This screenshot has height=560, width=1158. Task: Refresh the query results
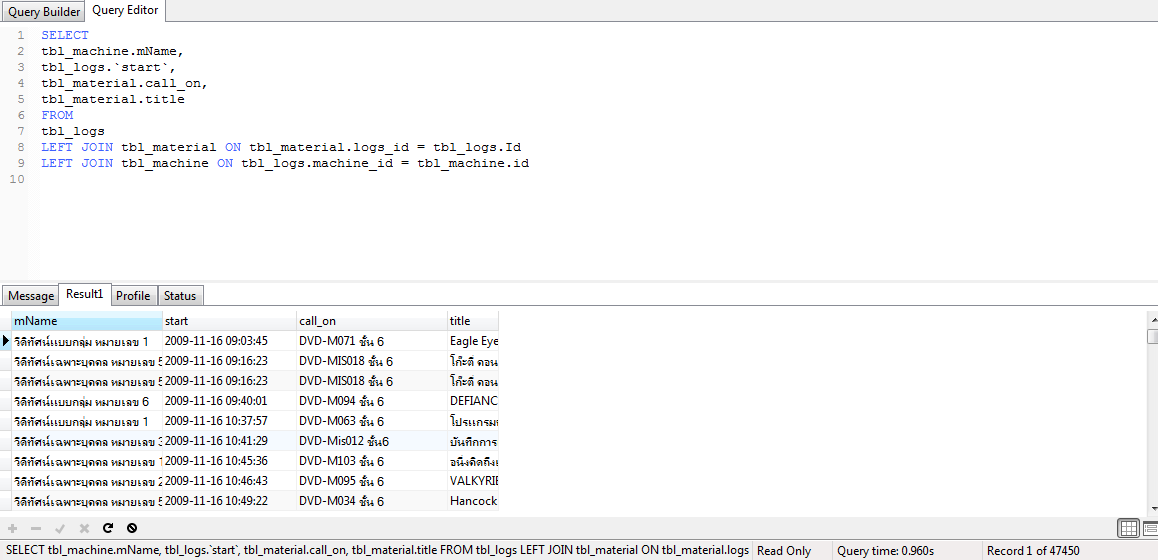pyautogui.click(x=108, y=528)
